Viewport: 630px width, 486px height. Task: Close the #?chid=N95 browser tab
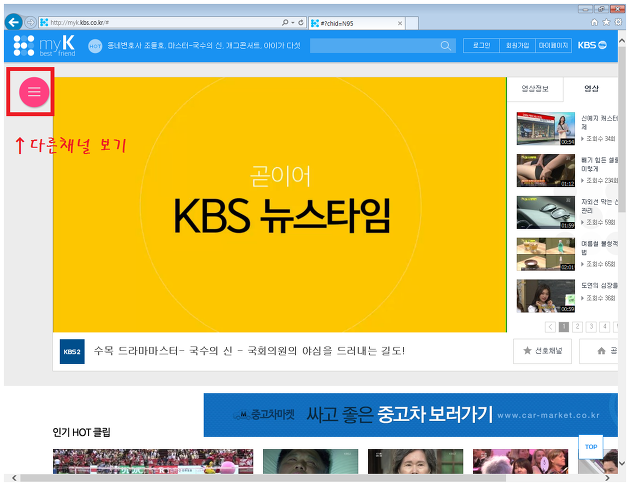400,23
